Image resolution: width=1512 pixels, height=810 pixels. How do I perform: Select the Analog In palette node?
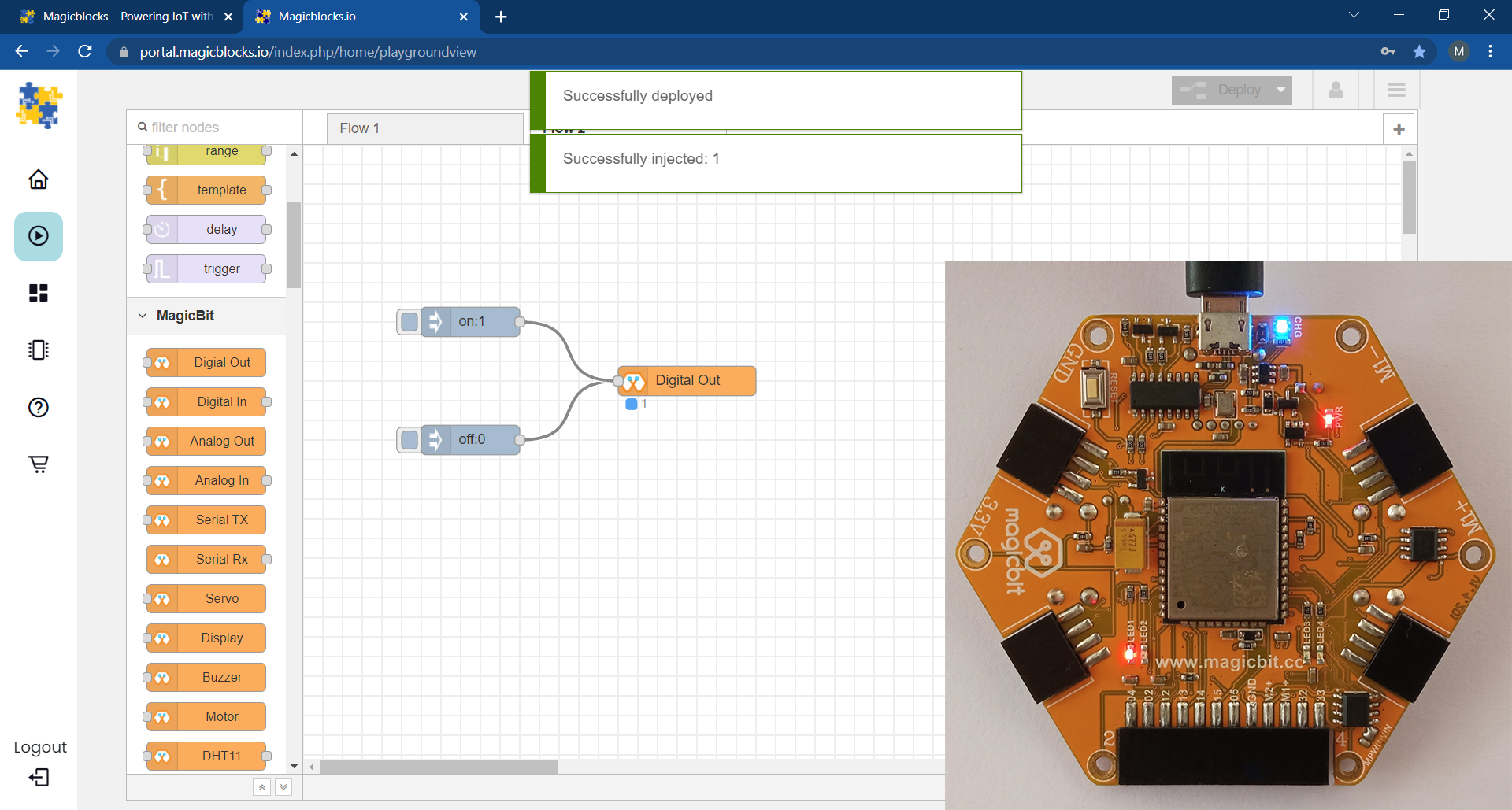pyautogui.click(x=206, y=480)
